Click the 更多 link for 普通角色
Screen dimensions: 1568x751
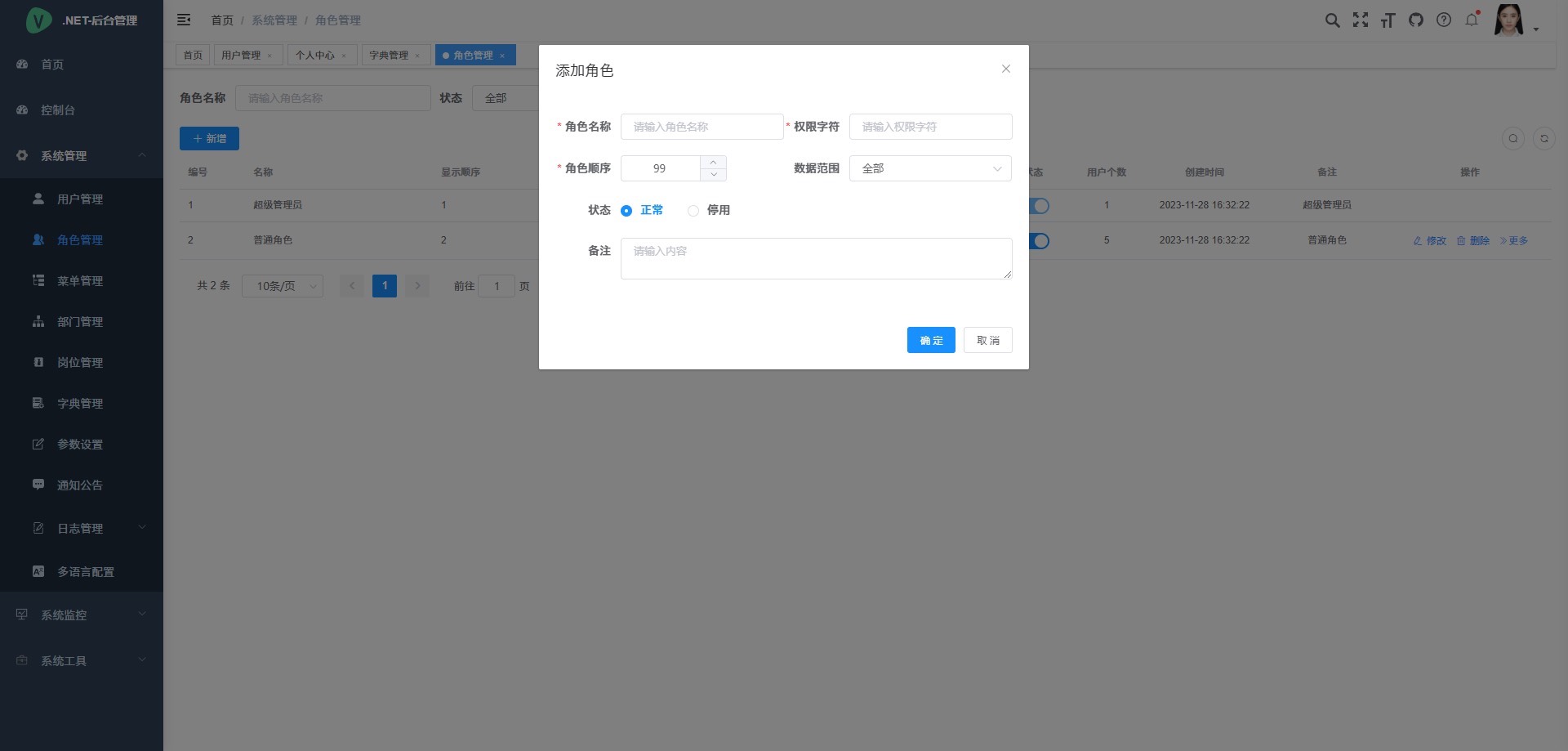1514,240
